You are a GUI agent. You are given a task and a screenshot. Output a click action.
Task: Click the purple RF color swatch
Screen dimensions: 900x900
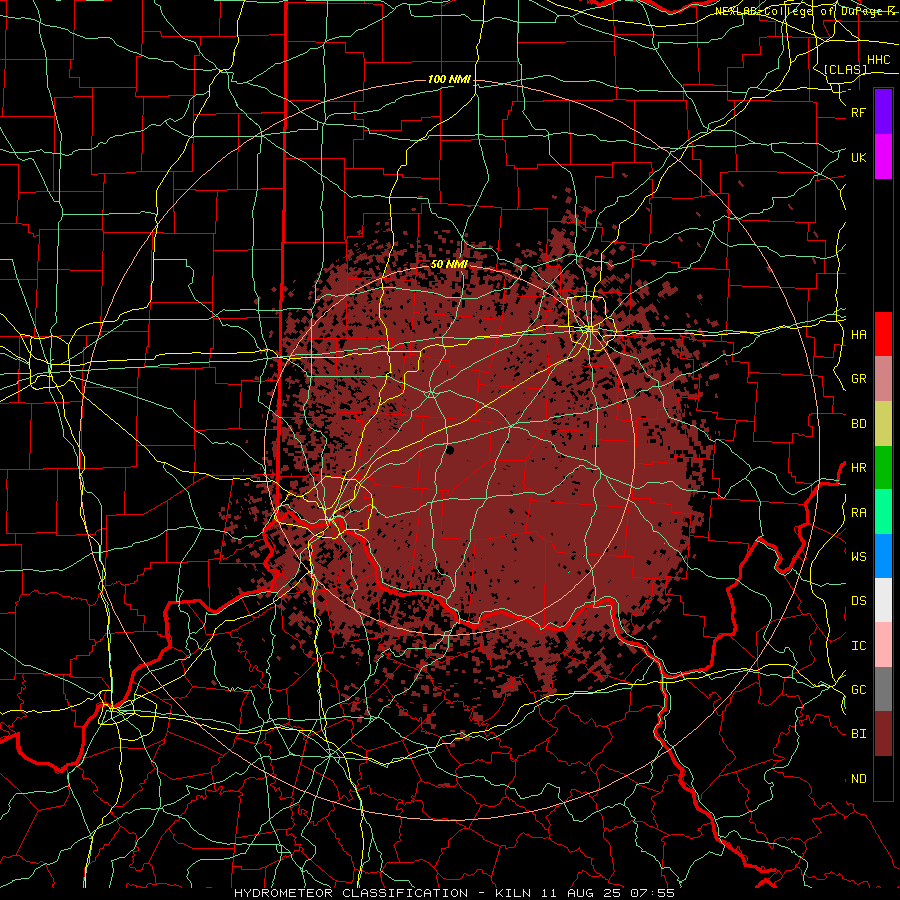coord(883,111)
